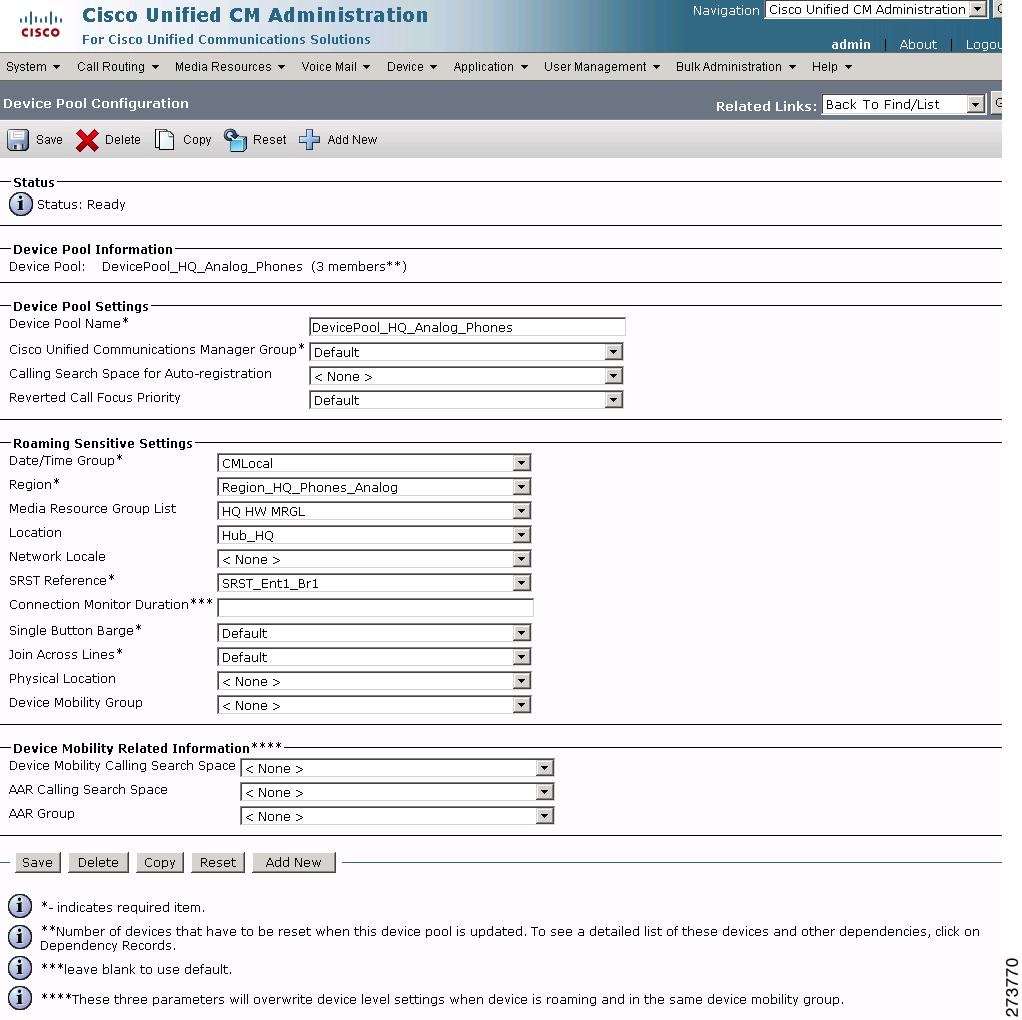Click info icon beside Dependency Records note
Image resolution: width=1022 pixels, height=1020 pixels.
pyautogui.click(x=20, y=937)
